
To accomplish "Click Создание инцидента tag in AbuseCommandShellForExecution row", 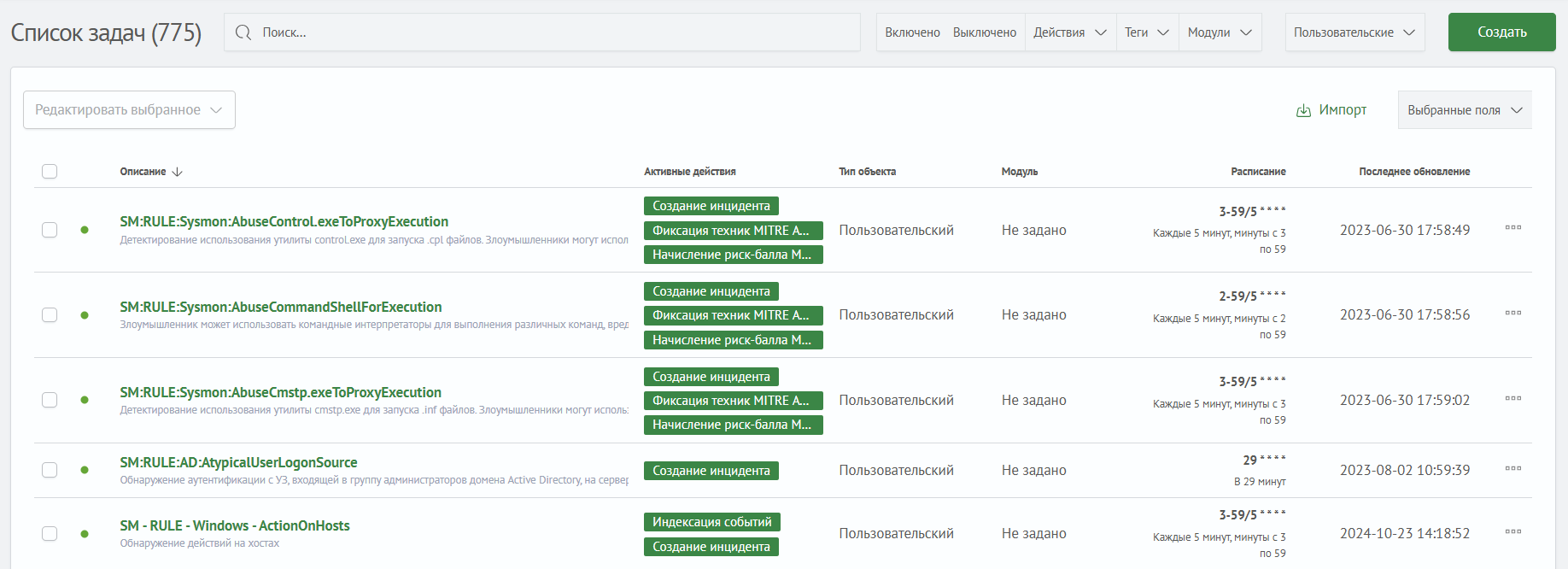I will pos(711,291).
